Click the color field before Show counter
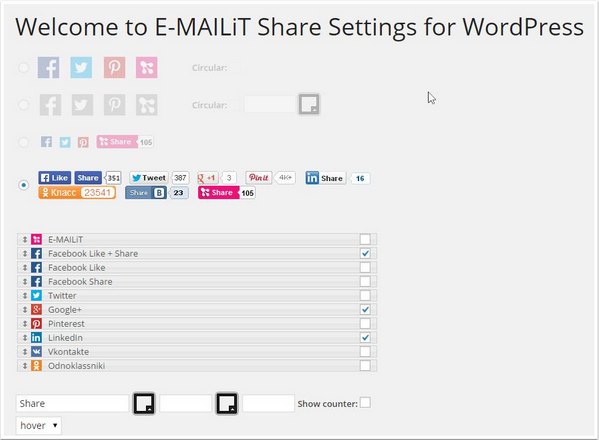 pyautogui.click(x=269, y=403)
